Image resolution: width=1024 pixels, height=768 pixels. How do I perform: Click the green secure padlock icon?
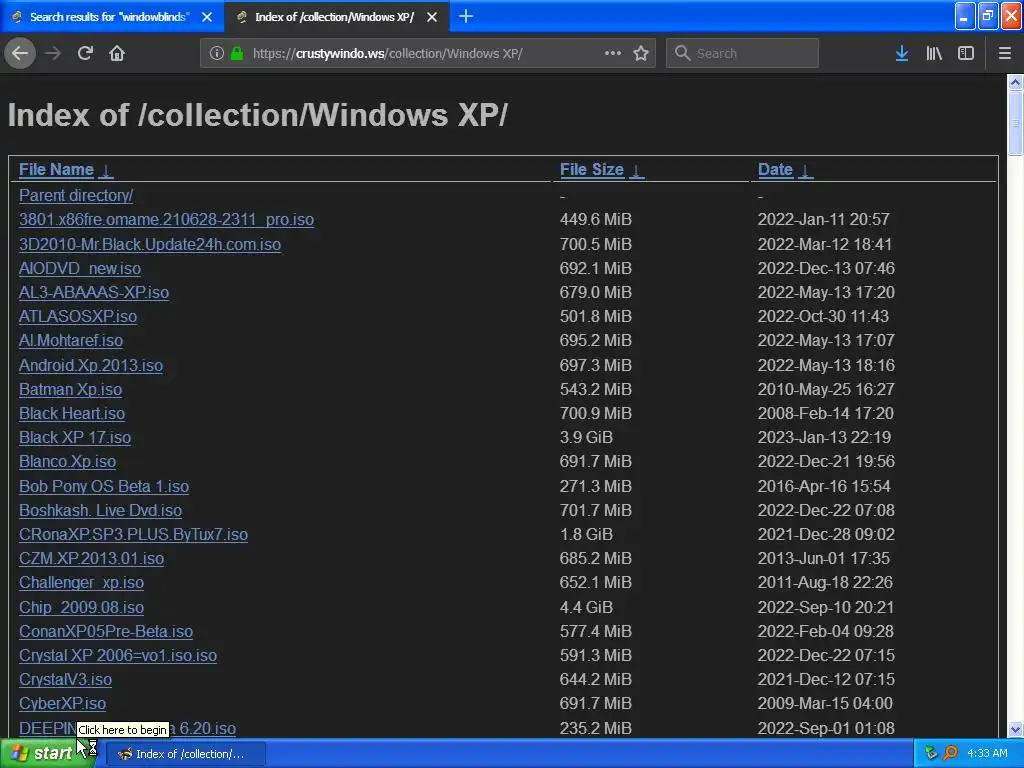237,54
